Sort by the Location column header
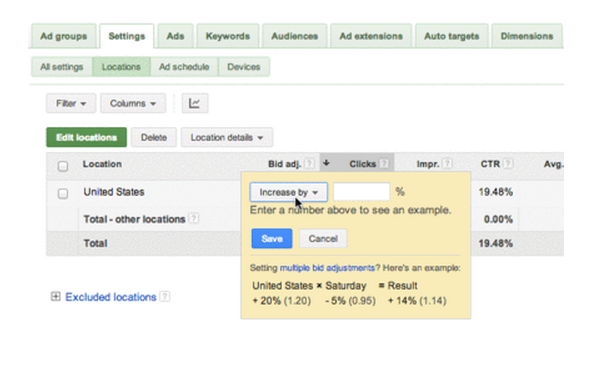The height and width of the screenshot is (369, 595). (102, 164)
